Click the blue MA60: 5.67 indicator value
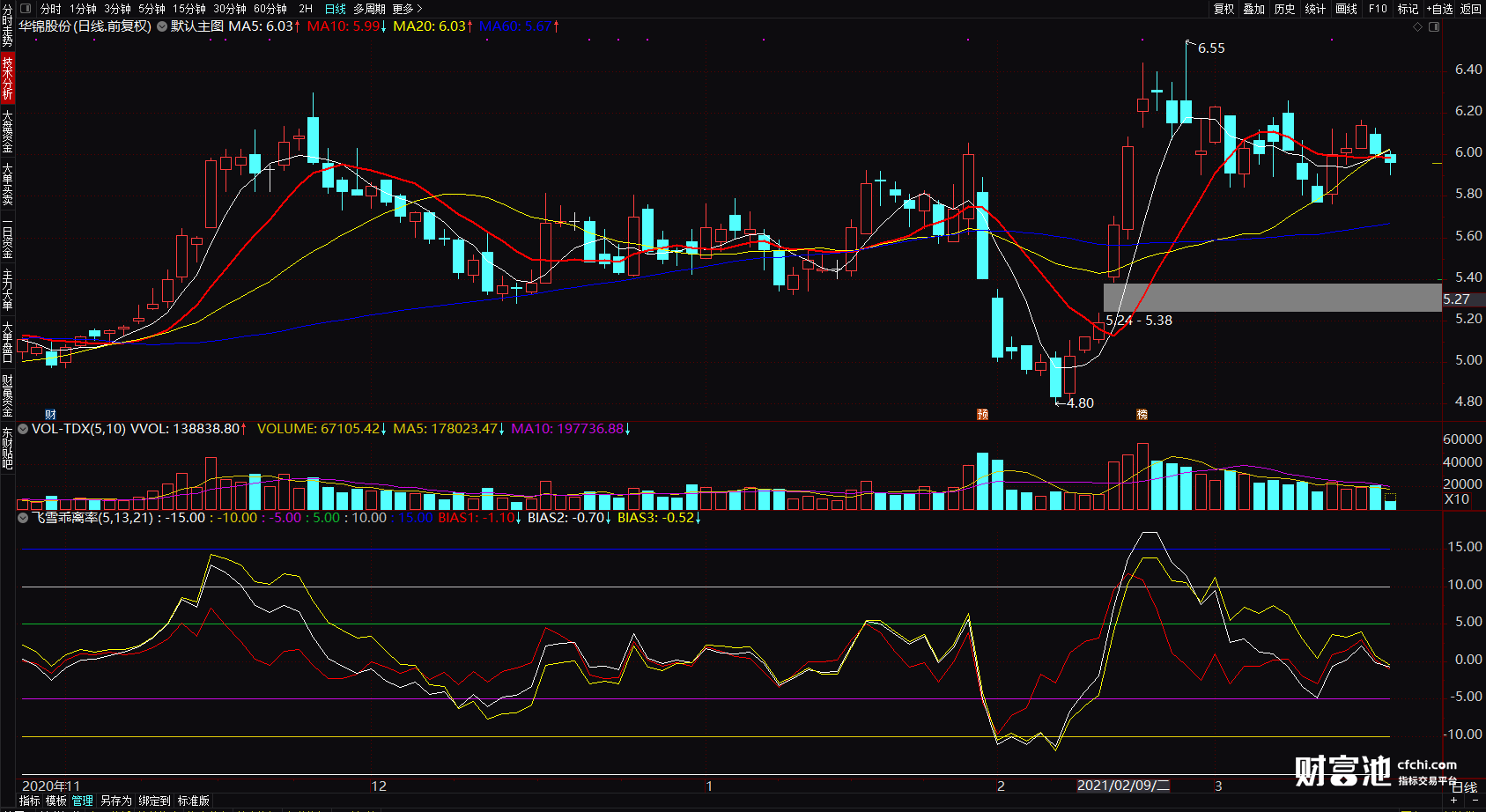Viewport: 1486px width, 812px height. click(x=519, y=26)
